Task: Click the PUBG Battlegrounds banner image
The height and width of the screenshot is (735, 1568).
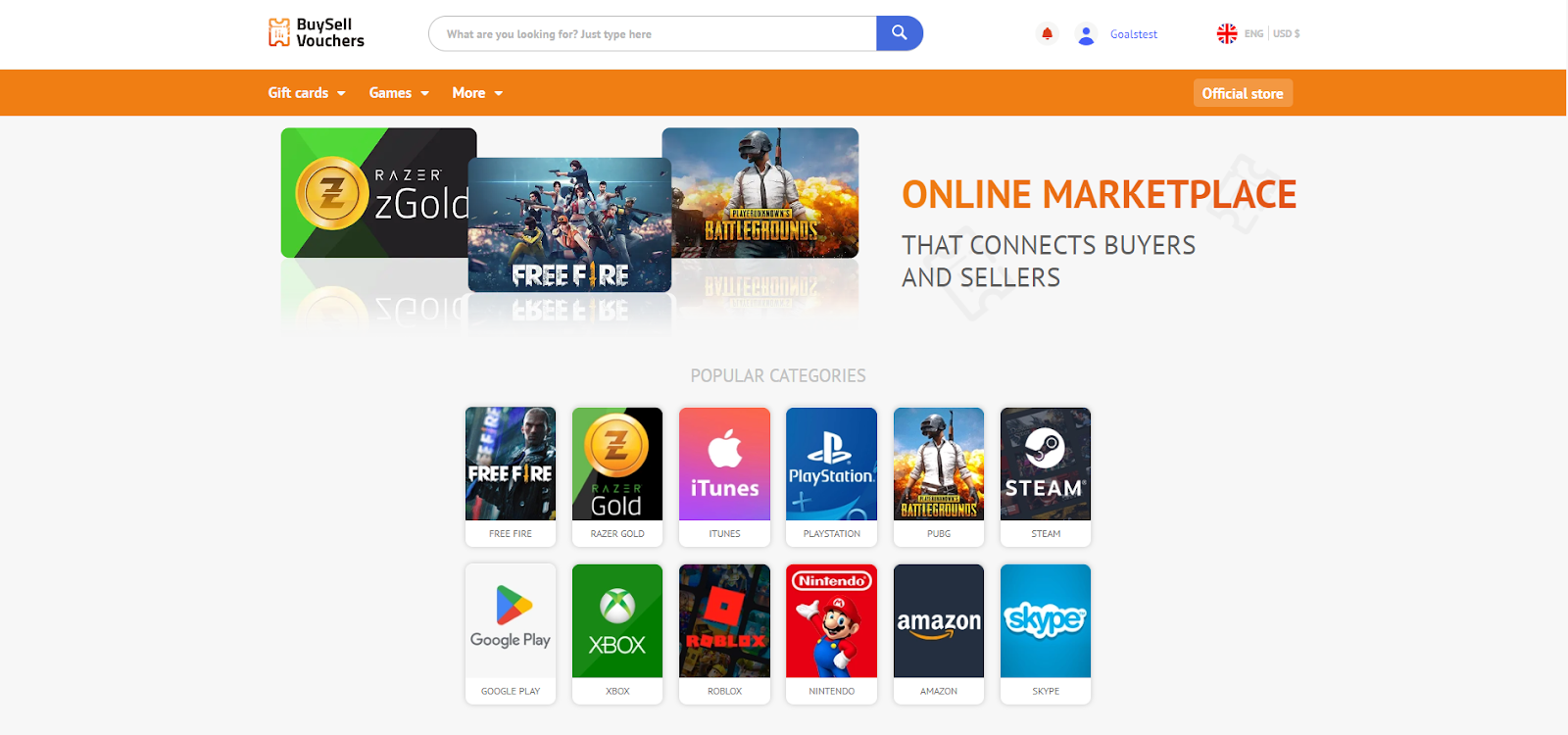Action: [761, 193]
